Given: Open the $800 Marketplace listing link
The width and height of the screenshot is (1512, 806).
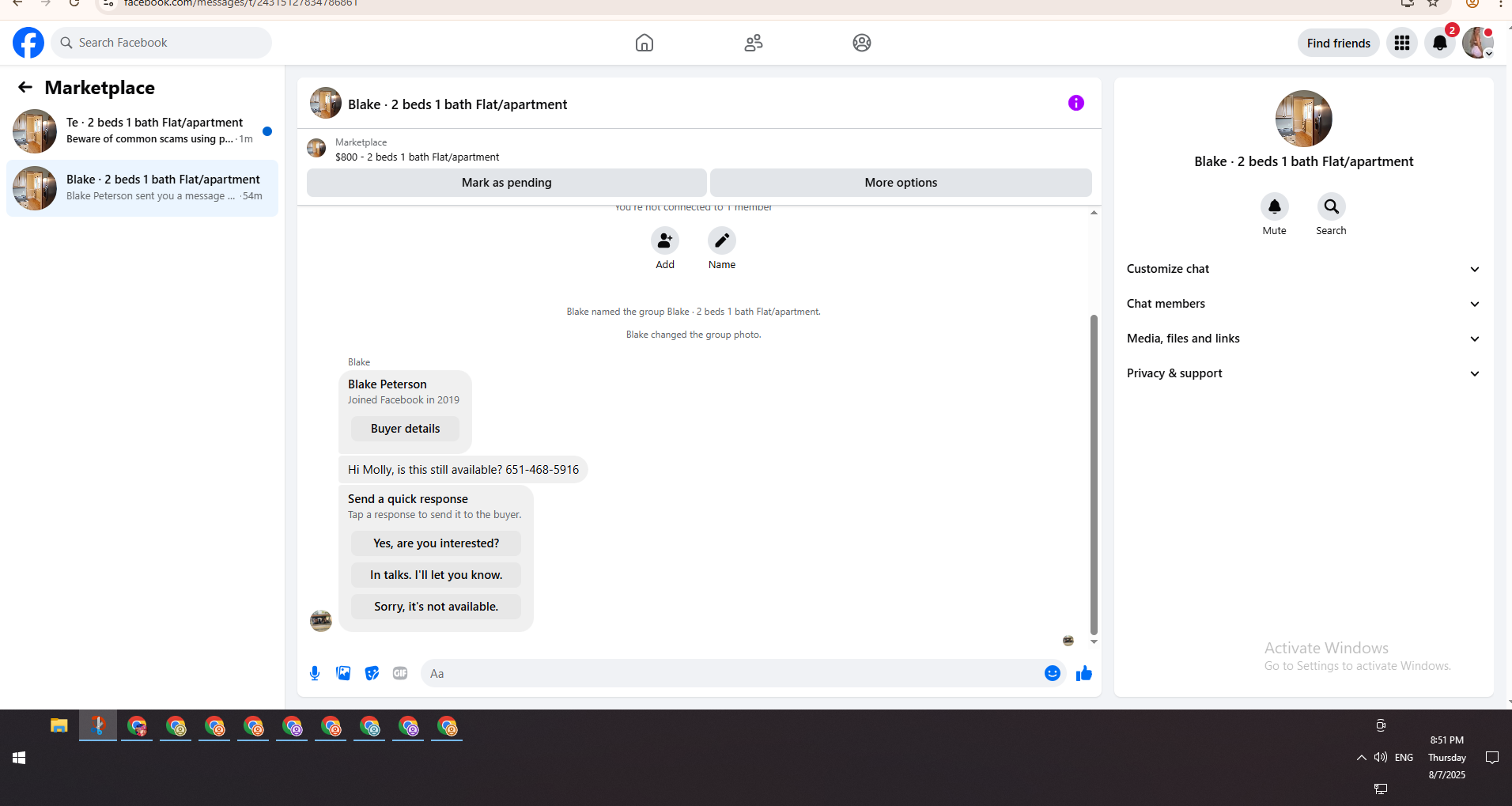Looking at the screenshot, I should coord(417,157).
